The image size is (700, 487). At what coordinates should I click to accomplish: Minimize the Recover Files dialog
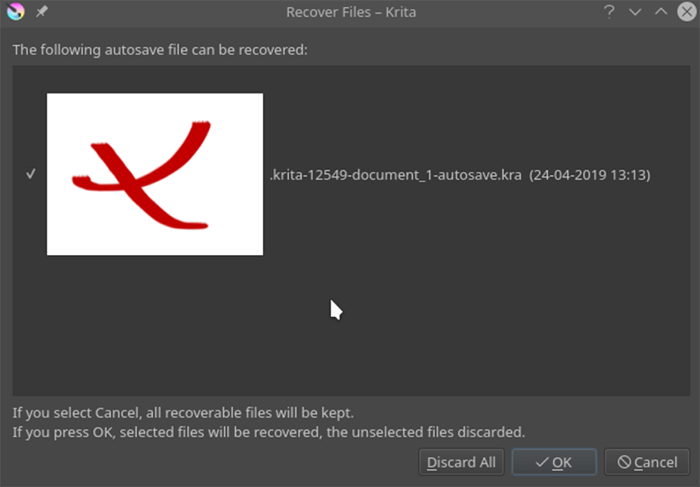click(635, 12)
